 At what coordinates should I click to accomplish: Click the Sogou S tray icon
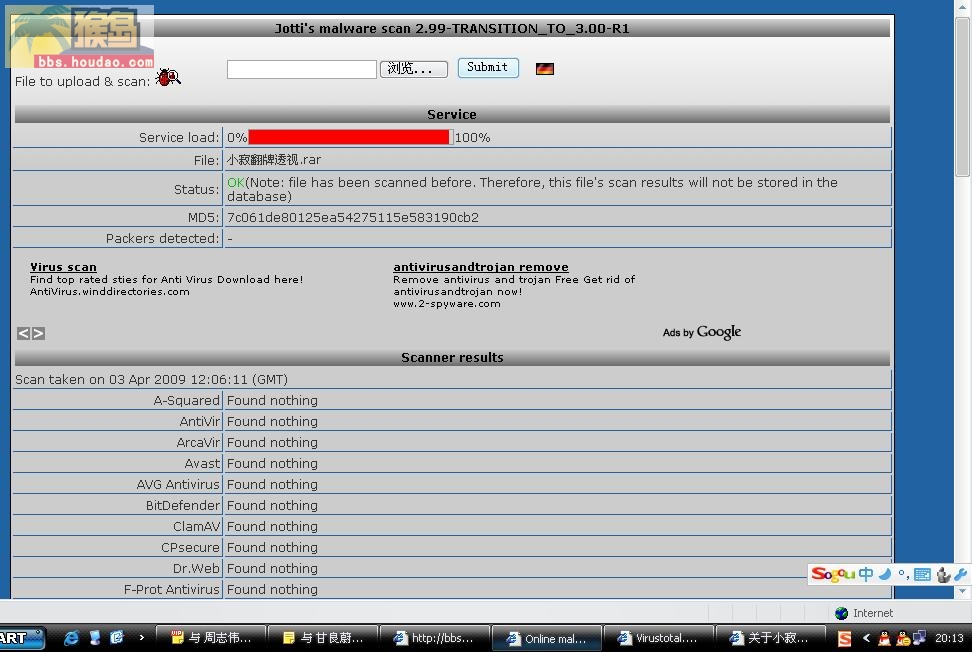(844, 638)
